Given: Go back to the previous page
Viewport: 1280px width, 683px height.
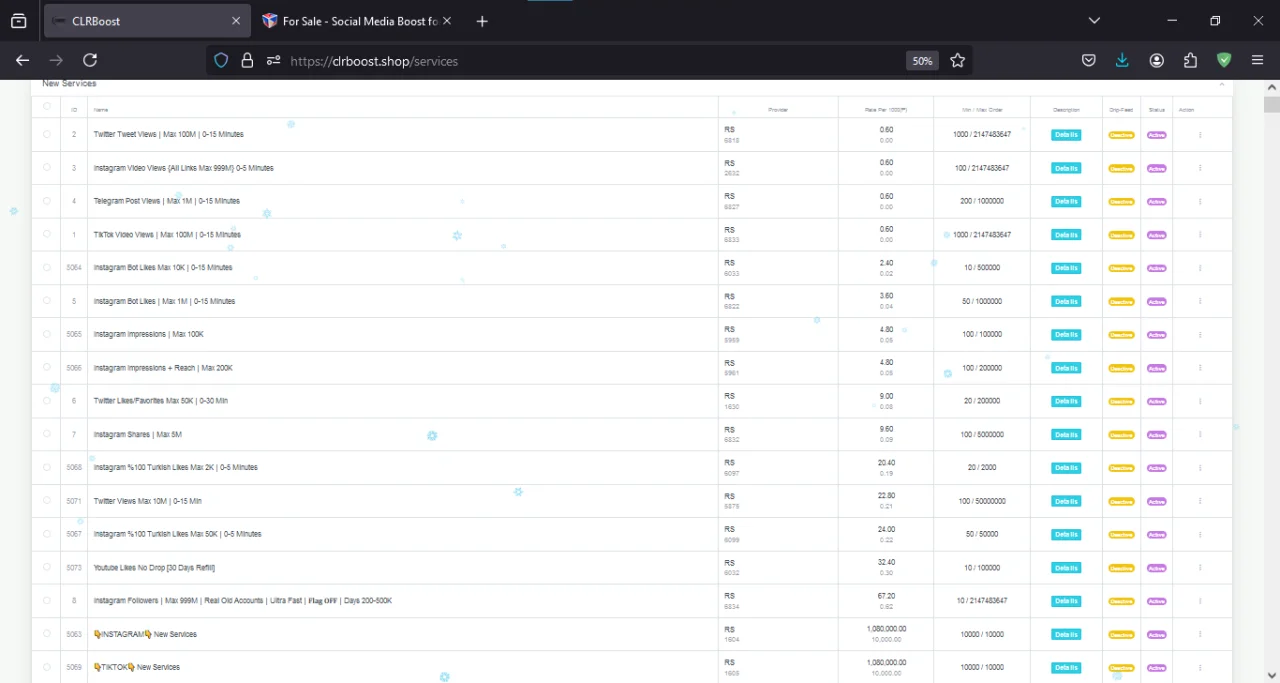Looking at the screenshot, I should (22, 61).
